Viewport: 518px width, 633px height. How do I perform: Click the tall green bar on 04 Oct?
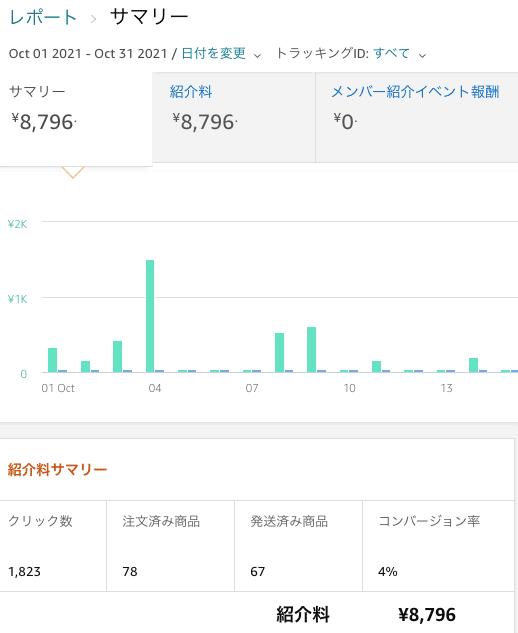pyautogui.click(x=150, y=316)
